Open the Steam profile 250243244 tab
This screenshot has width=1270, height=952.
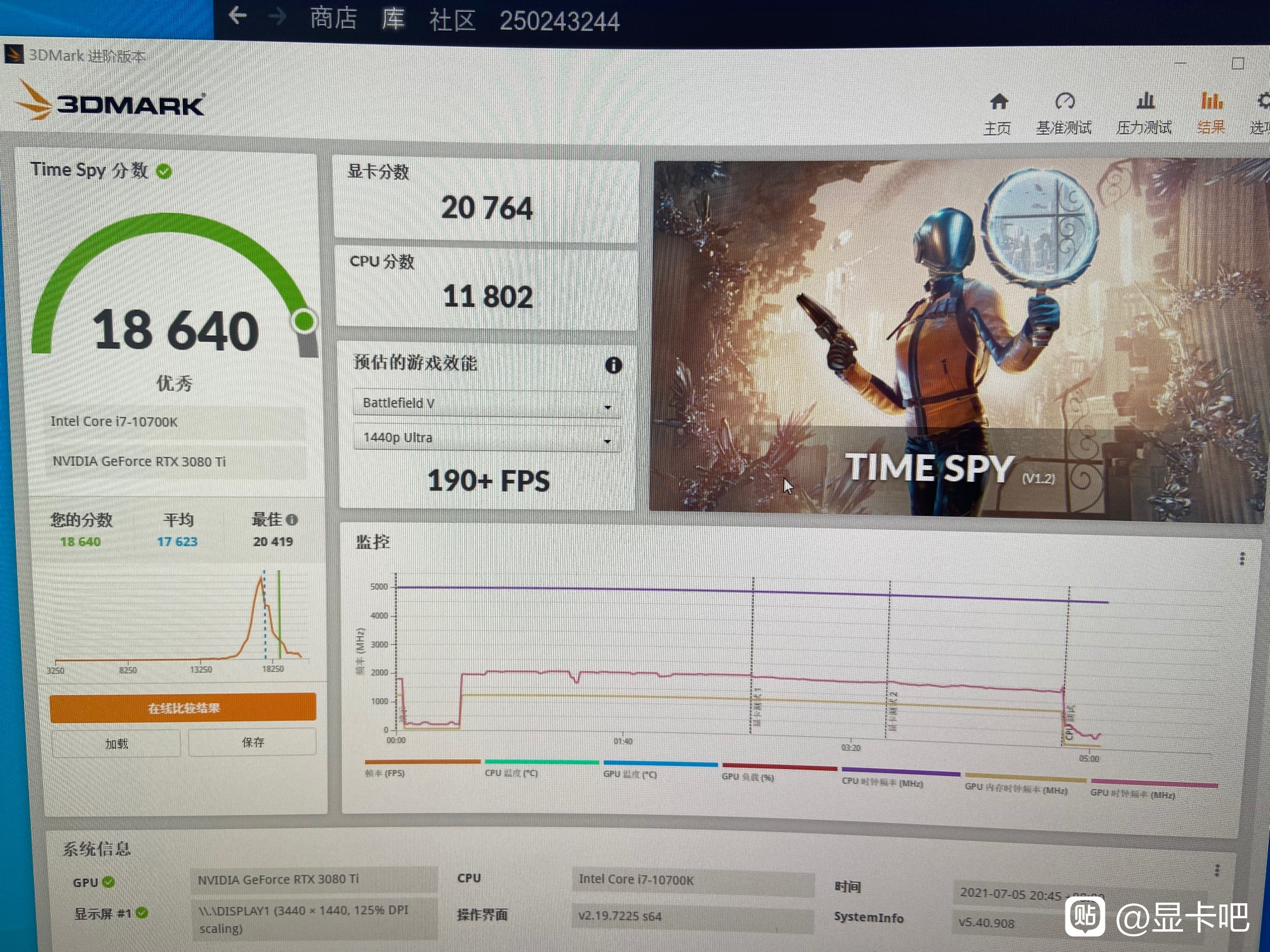(x=559, y=22)
